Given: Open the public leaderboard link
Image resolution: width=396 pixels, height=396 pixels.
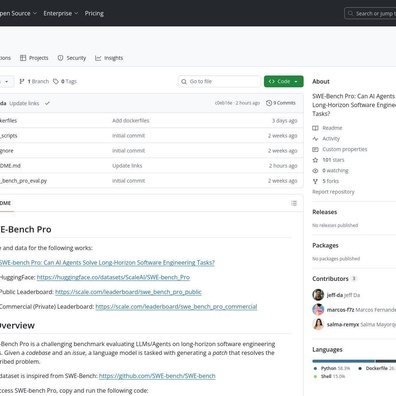Looking at the screenshot, I should (128, 292).
